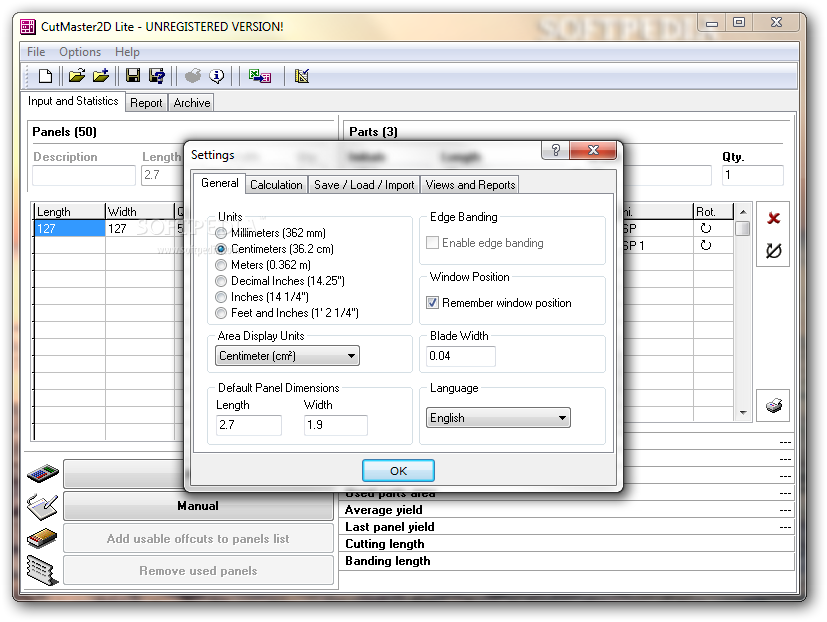Click the red X delete part icon

(773, 218)
